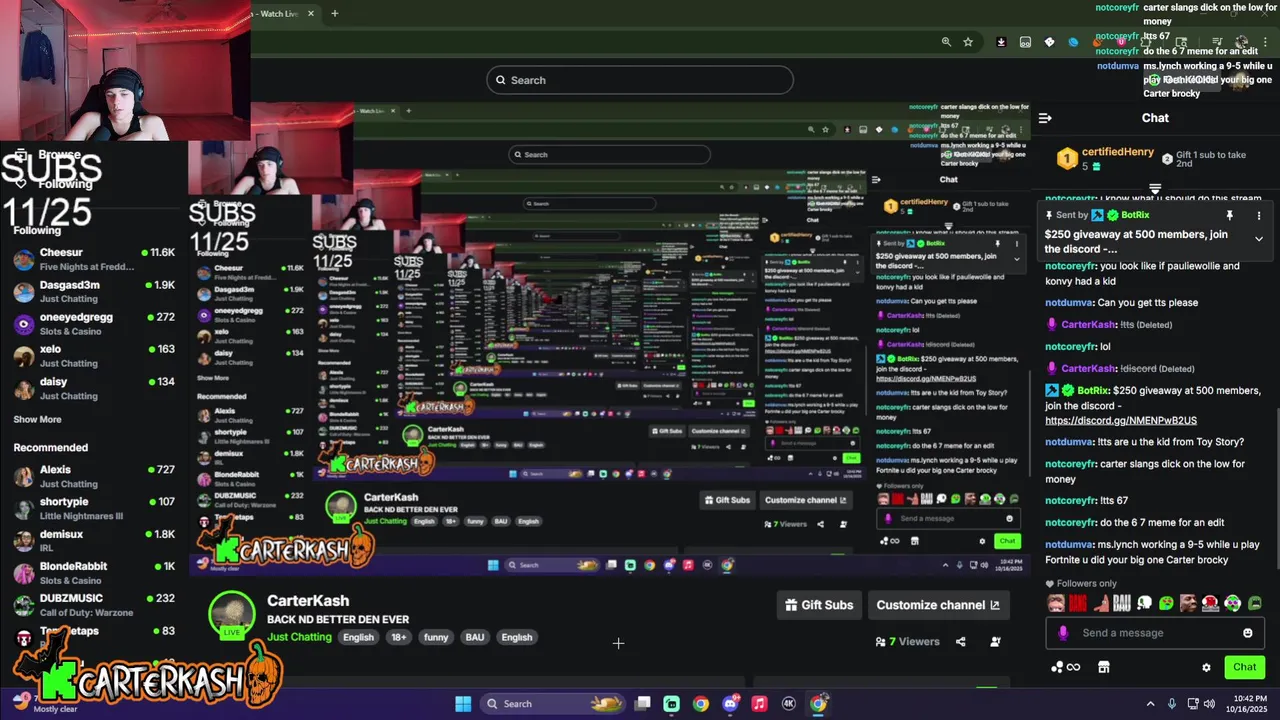Click certifiedHenry top gifter entry
Screen dimensions: 1280x720
point(1105,158)
